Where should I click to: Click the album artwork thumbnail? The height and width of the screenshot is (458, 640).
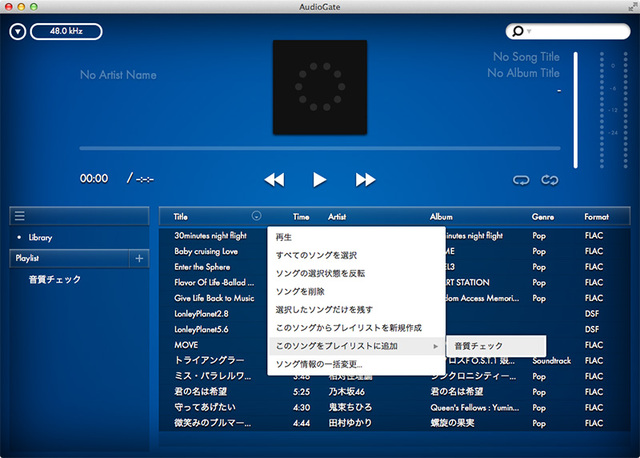coord(320,87)
